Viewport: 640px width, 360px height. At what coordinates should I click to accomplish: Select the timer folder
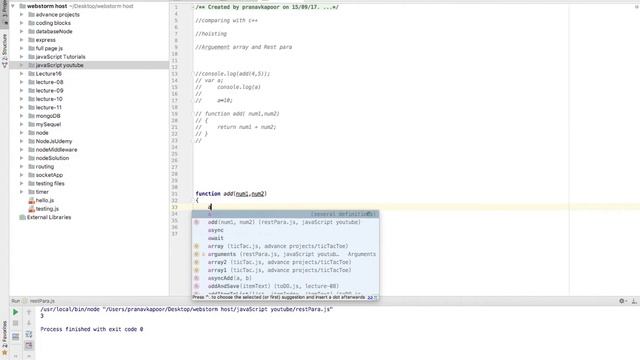click(x=38, y=192)
